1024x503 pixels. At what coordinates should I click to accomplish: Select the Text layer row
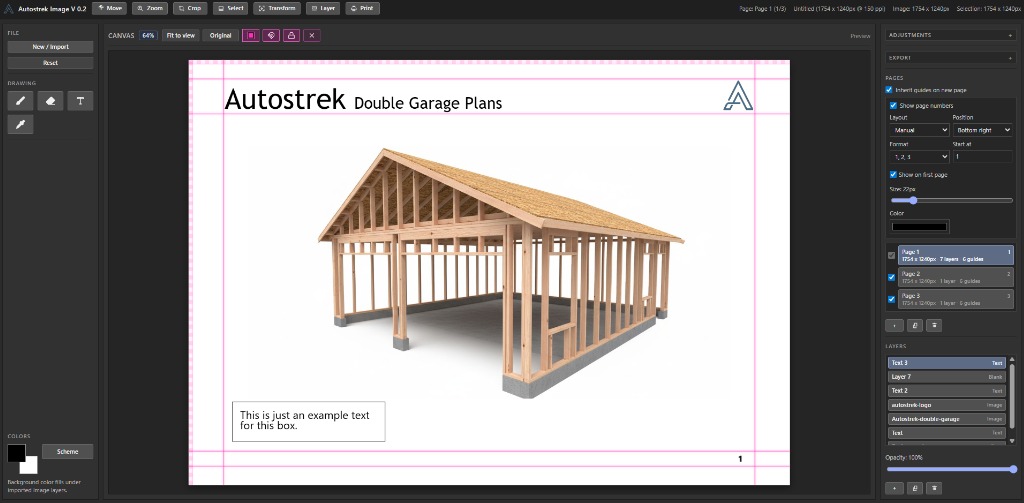(x=946, y=432)
